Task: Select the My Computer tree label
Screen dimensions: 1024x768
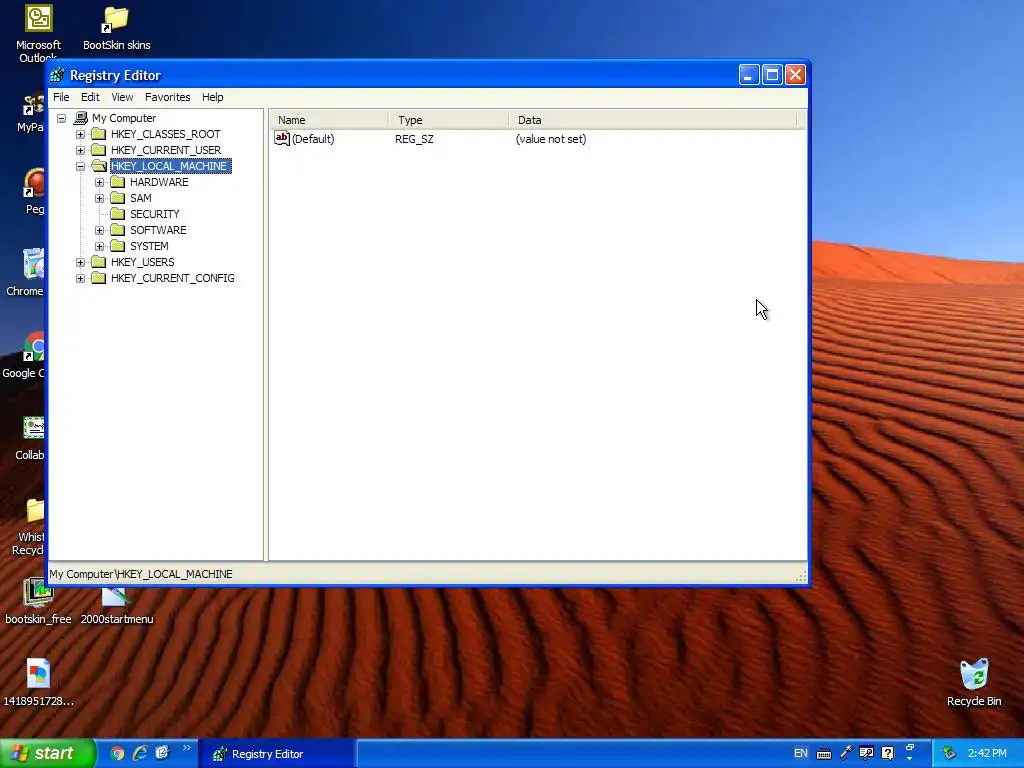Action: tap(124, 118)
